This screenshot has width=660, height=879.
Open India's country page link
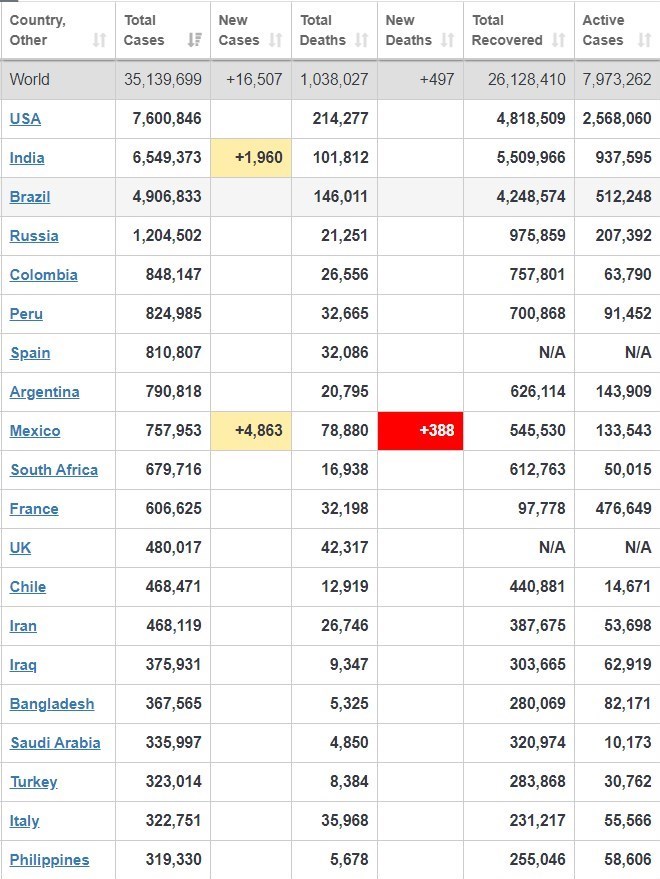click(x=27, y=158)
